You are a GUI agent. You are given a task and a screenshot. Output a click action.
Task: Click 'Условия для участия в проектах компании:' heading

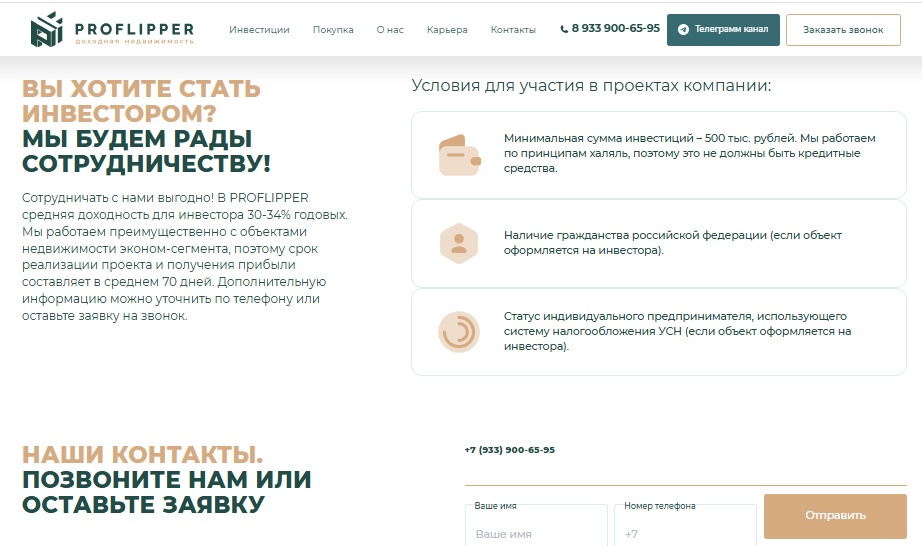point(591,85)
